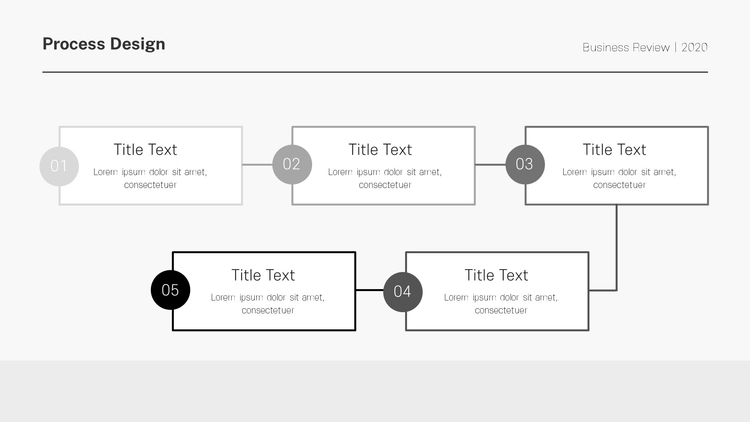The image size is (750, 422).
Task: Select connector line between boxes 05 and 04
Action: click(x=370, y=290)
